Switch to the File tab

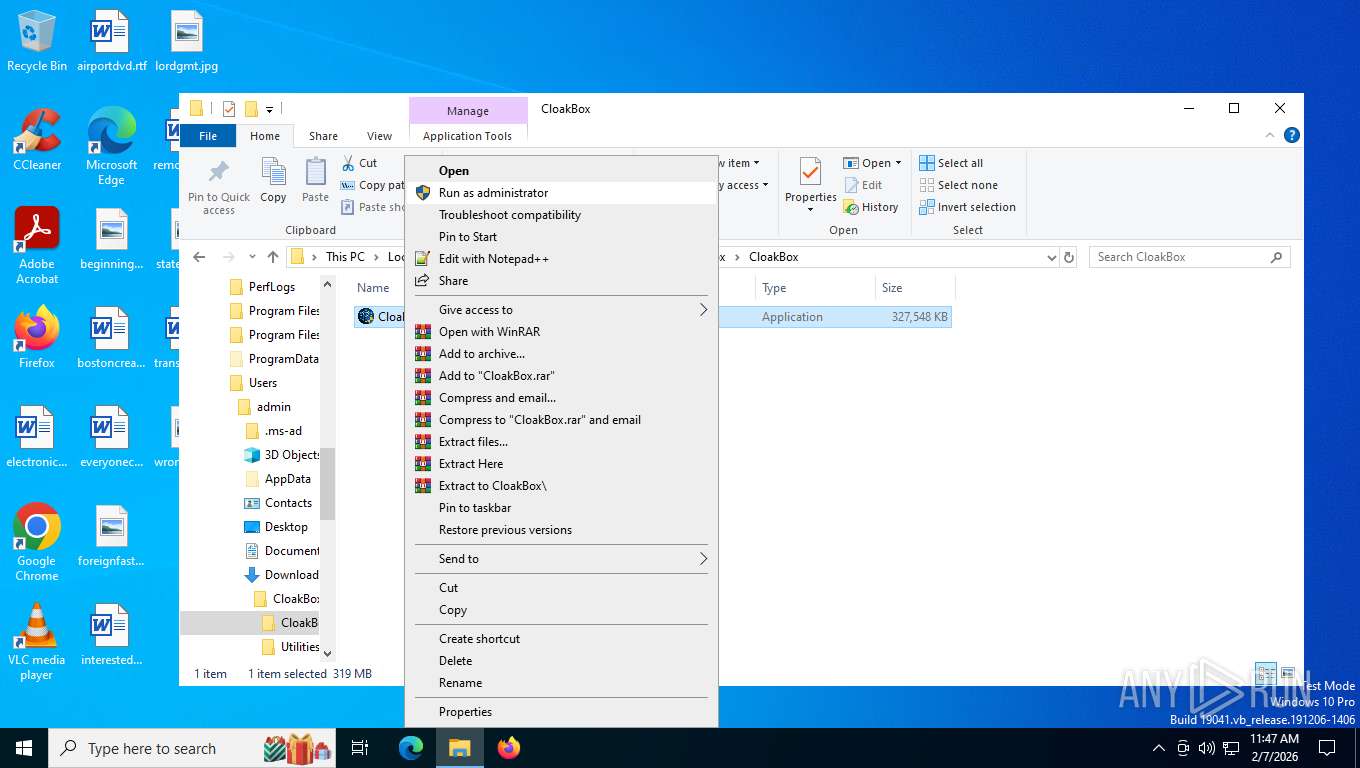click(208, 136)
